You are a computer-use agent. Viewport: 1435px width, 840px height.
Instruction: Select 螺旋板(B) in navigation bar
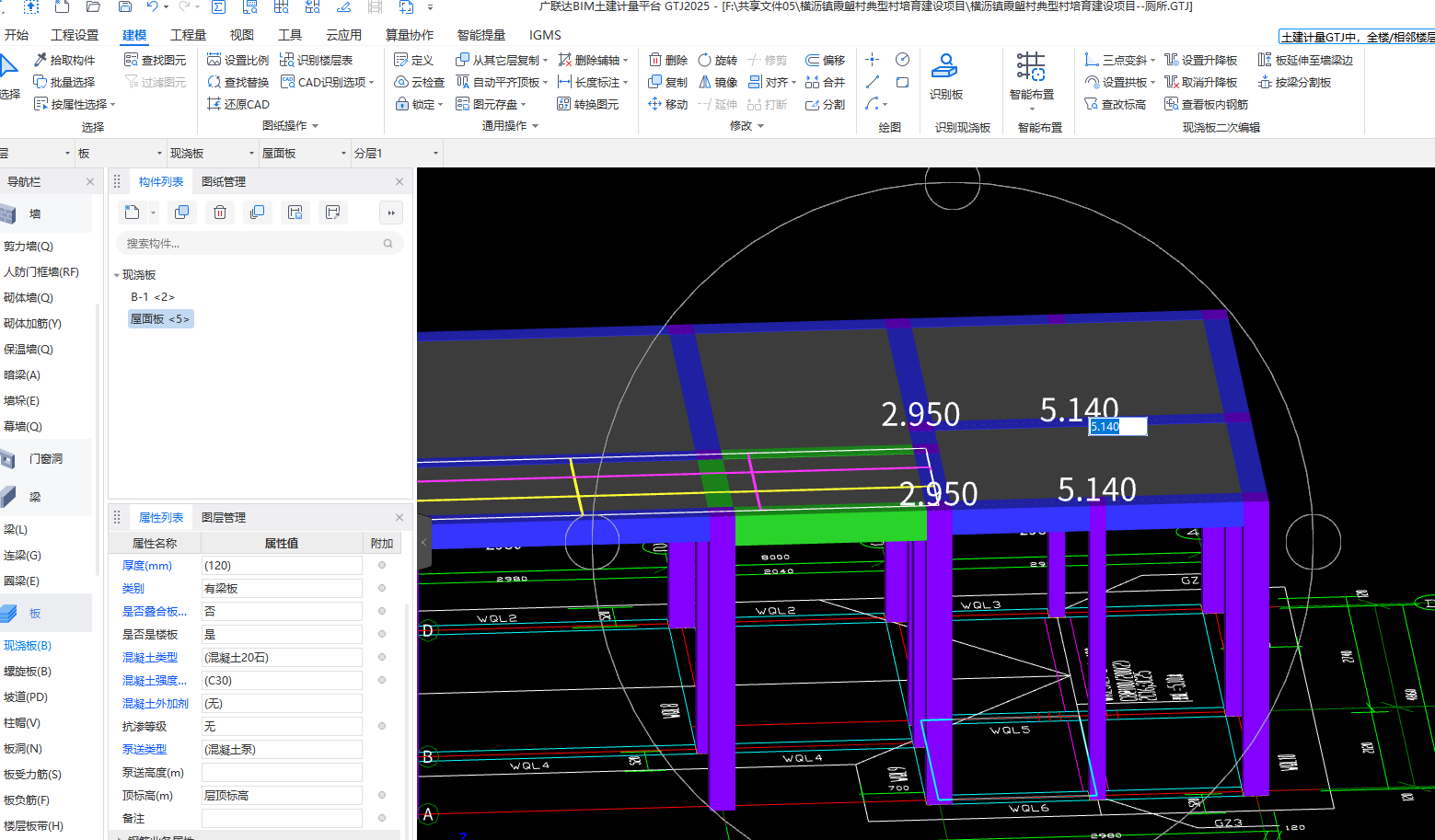point(28,672)
